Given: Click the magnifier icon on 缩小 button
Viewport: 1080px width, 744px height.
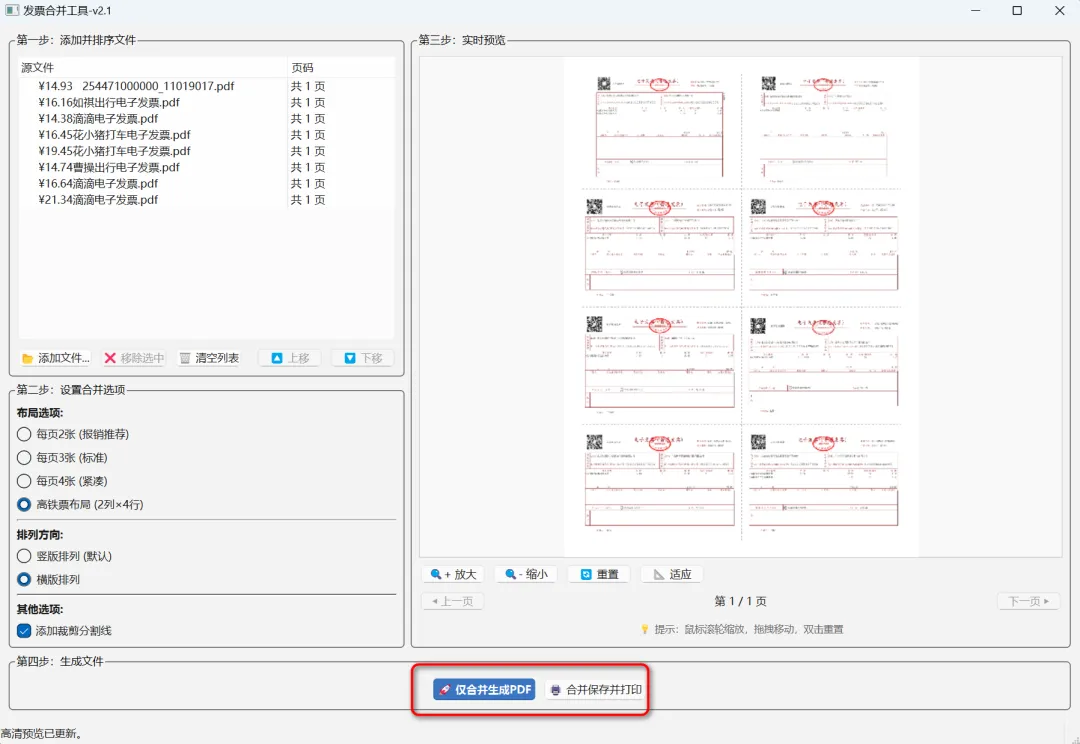Looking at the screenshot, I should 510,574.
